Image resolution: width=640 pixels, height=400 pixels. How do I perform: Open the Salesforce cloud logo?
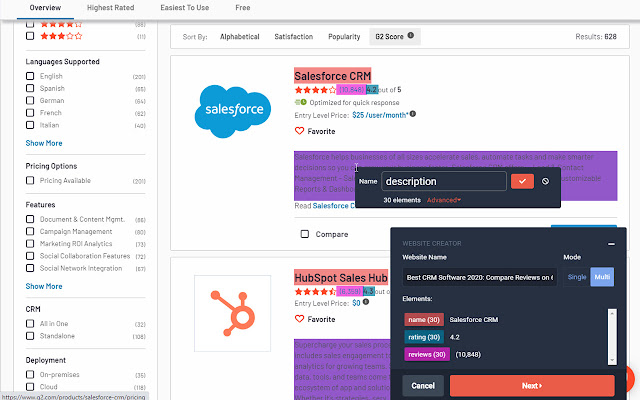click(233, 111)
